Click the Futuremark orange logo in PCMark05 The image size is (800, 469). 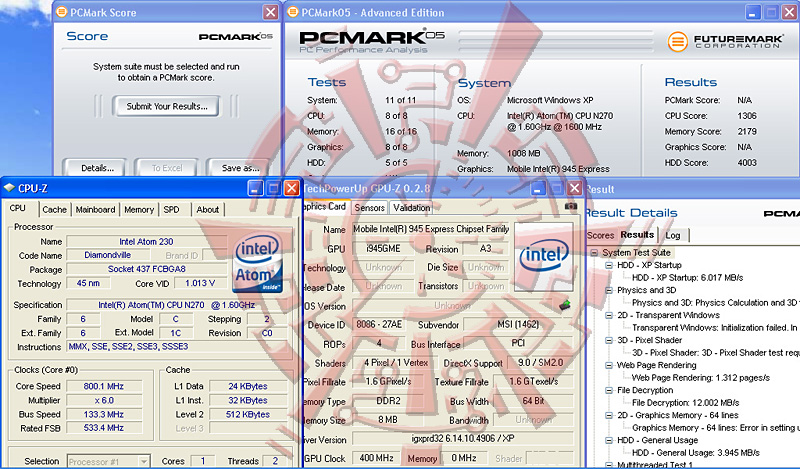678,41
